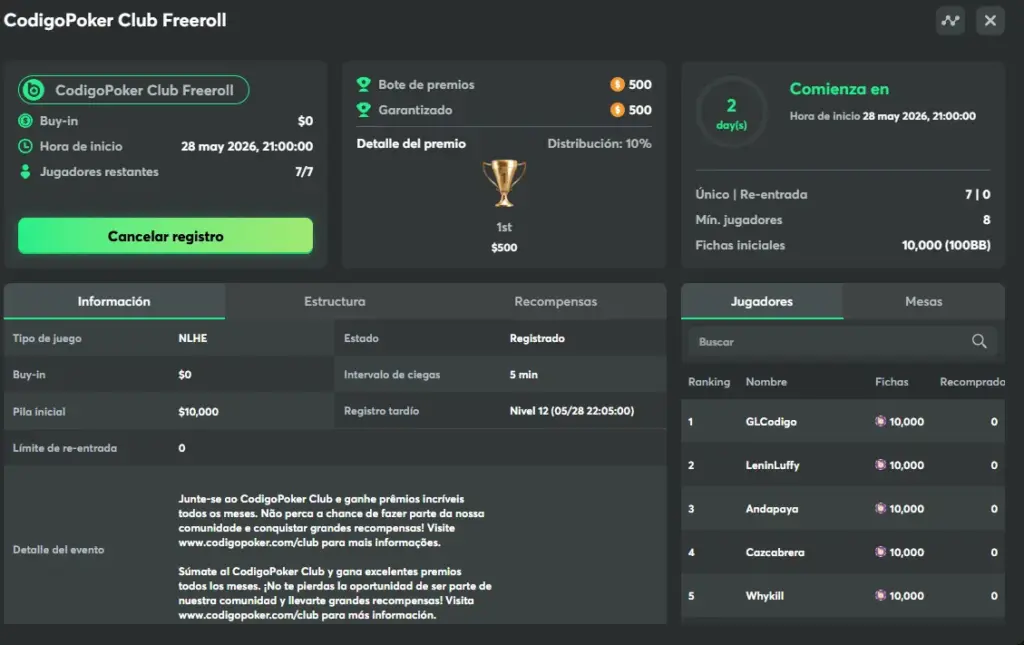Click the Mín. jugadores value 8

tap(987, 220)
